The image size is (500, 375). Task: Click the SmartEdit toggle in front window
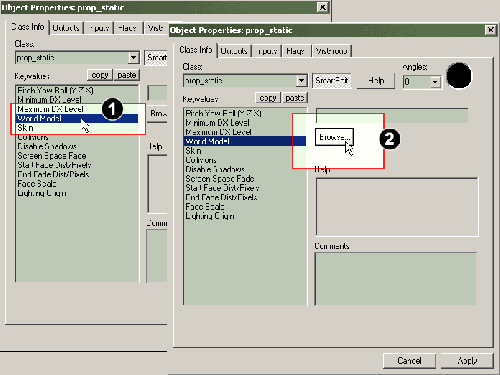332,81
